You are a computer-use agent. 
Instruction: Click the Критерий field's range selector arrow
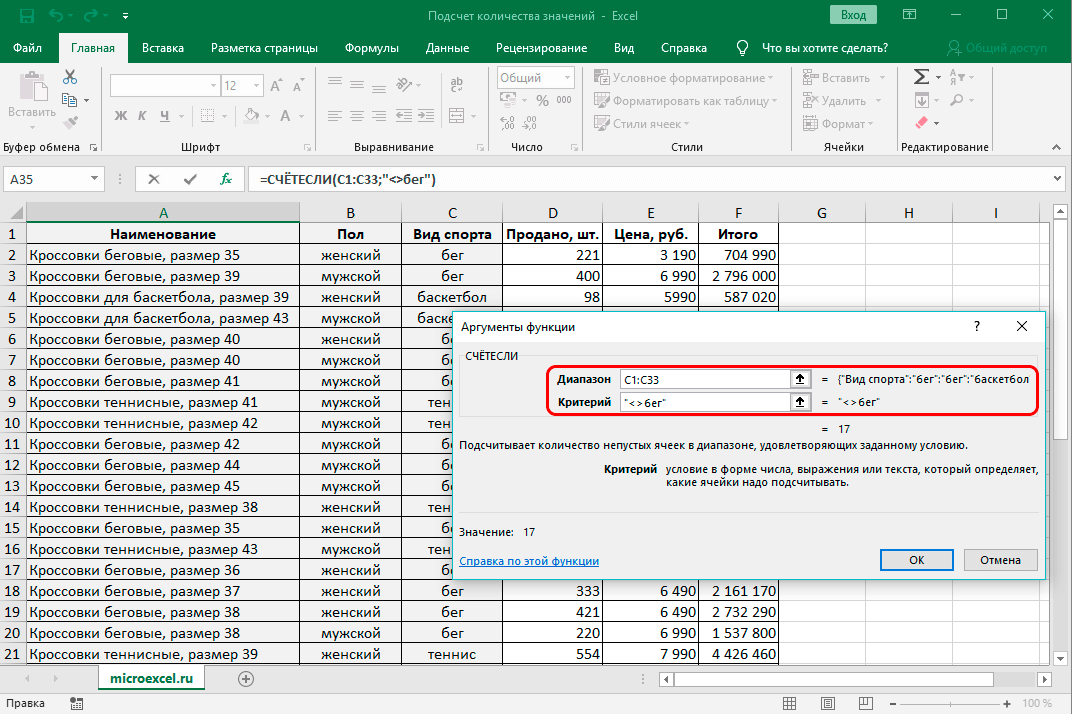799,402
